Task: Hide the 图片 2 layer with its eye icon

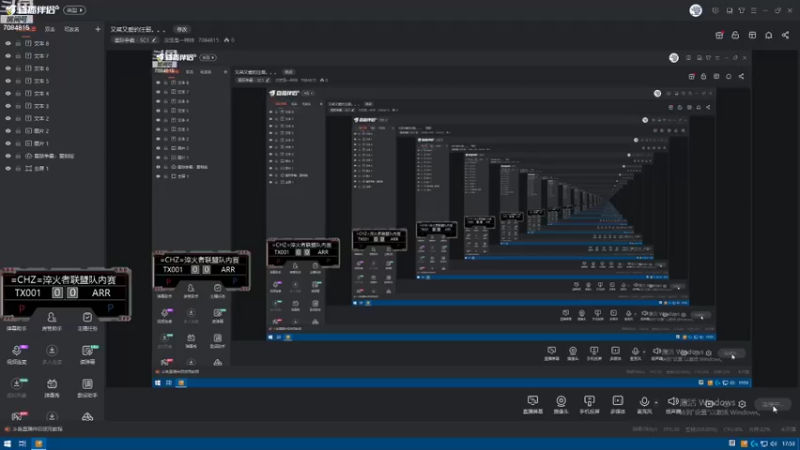Action: click(x=8, y=131)
